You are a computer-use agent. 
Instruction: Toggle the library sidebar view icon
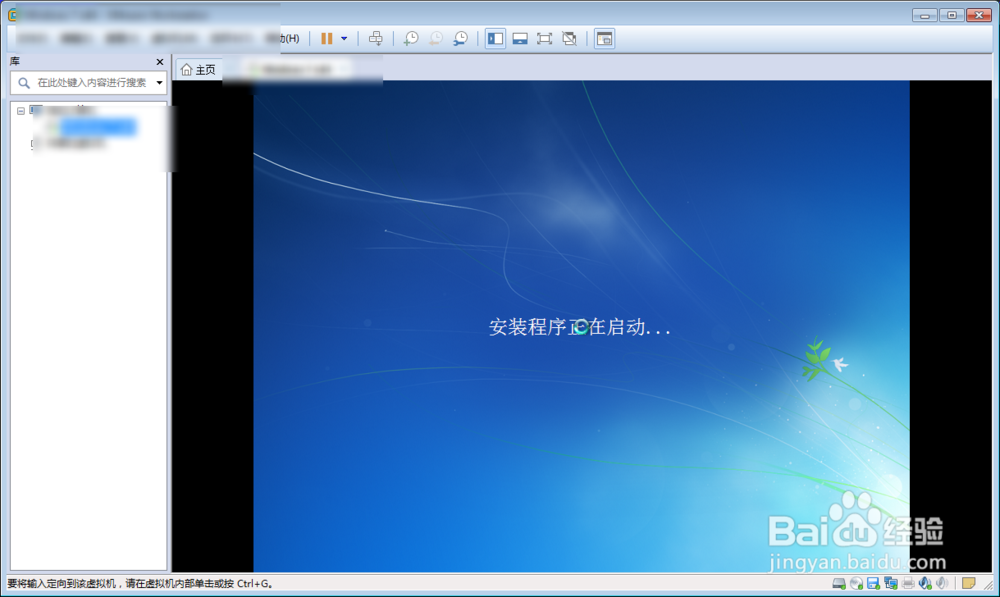point(495,39)
